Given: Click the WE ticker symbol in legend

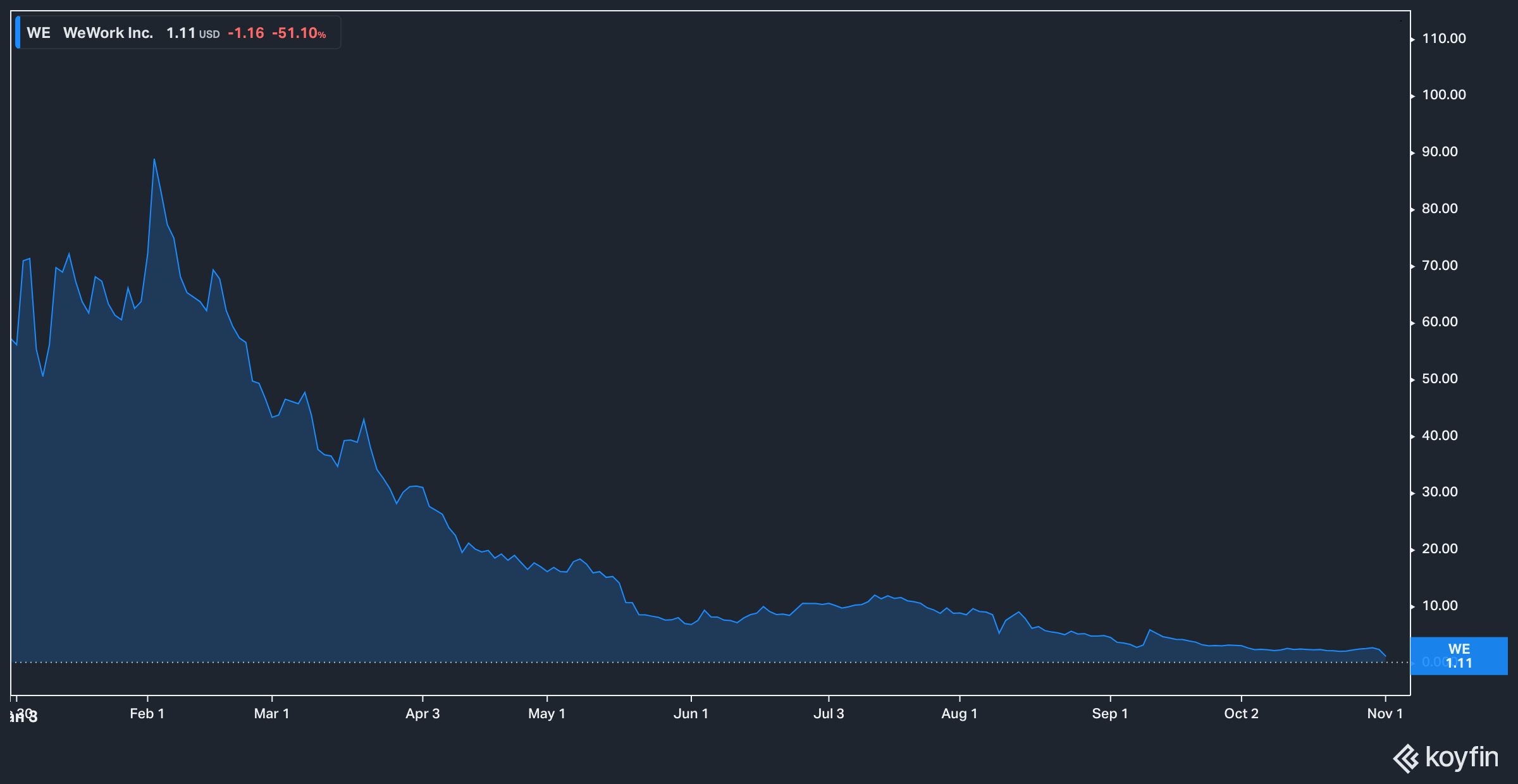Looking at the screenshot, I should click(x=39, y=33).
